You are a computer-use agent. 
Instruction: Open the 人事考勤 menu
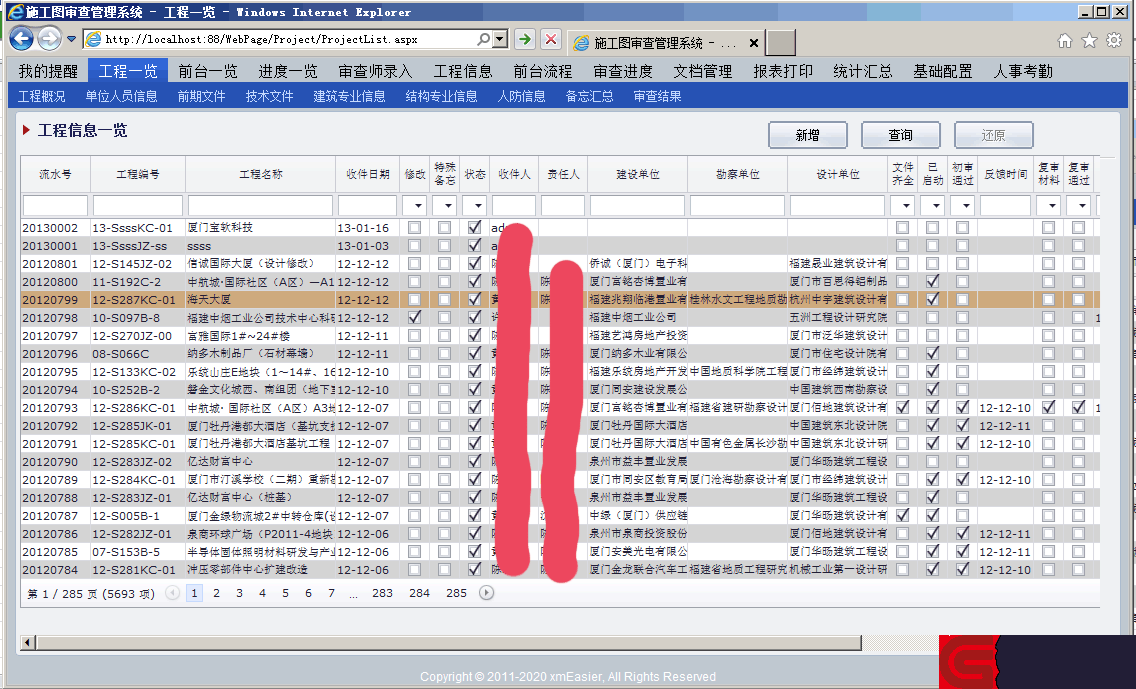1022,71
